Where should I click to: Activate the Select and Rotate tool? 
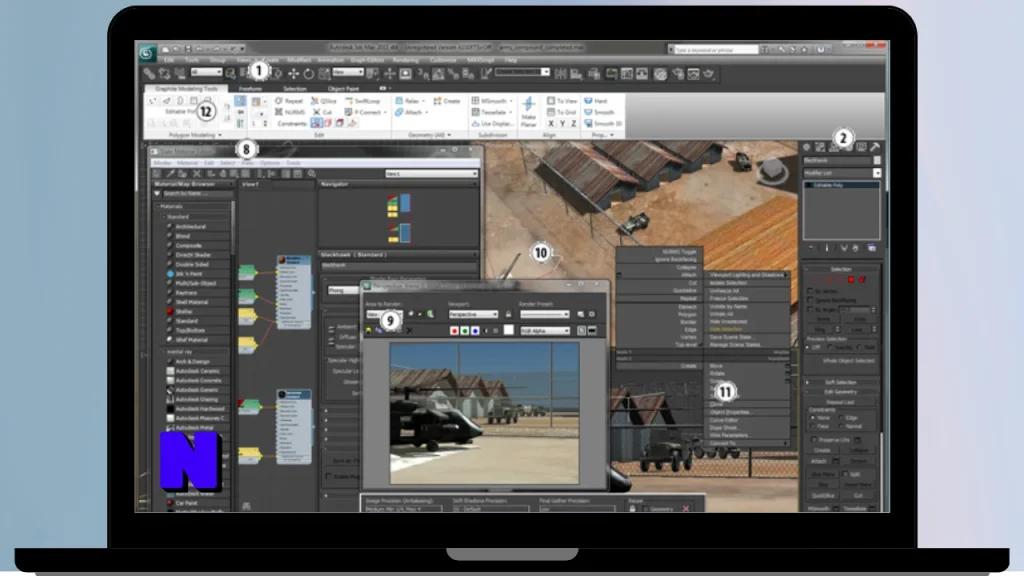coord(308,74)
